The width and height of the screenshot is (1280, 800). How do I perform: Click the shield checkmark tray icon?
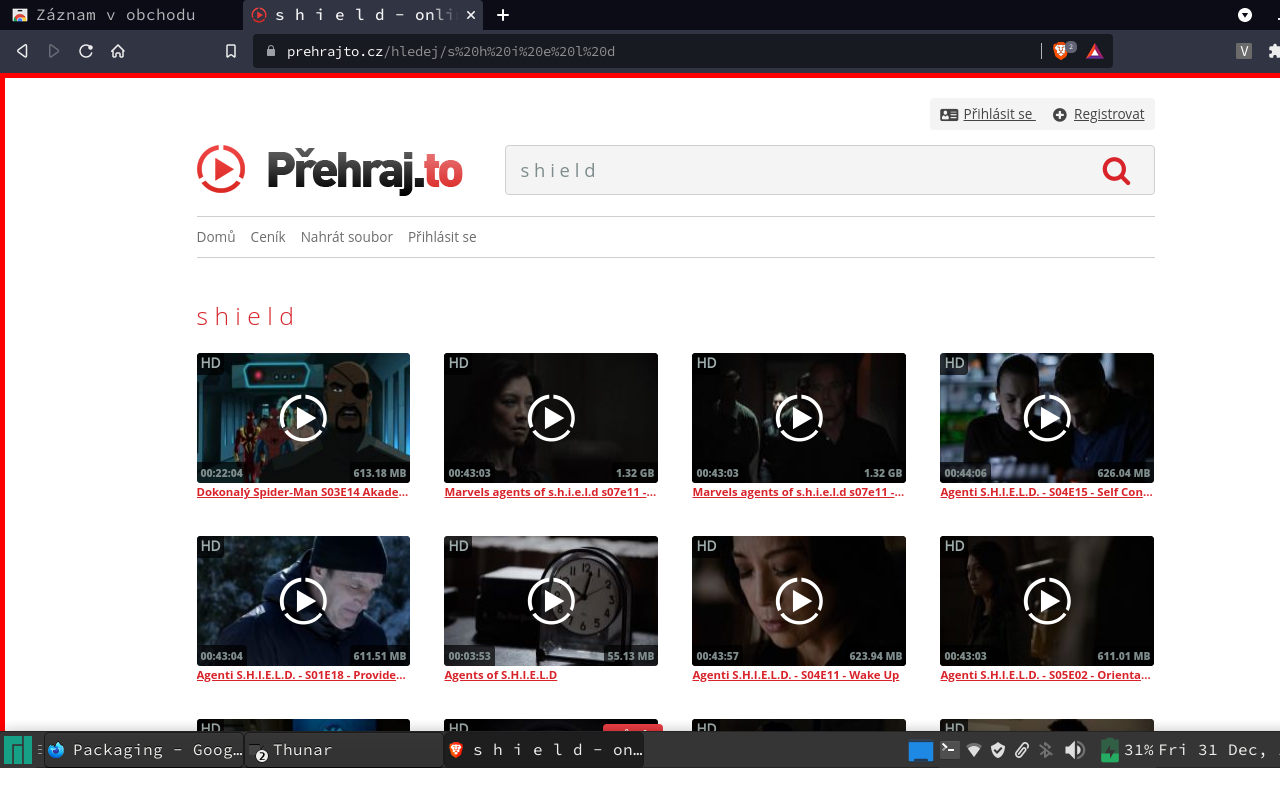997,750
